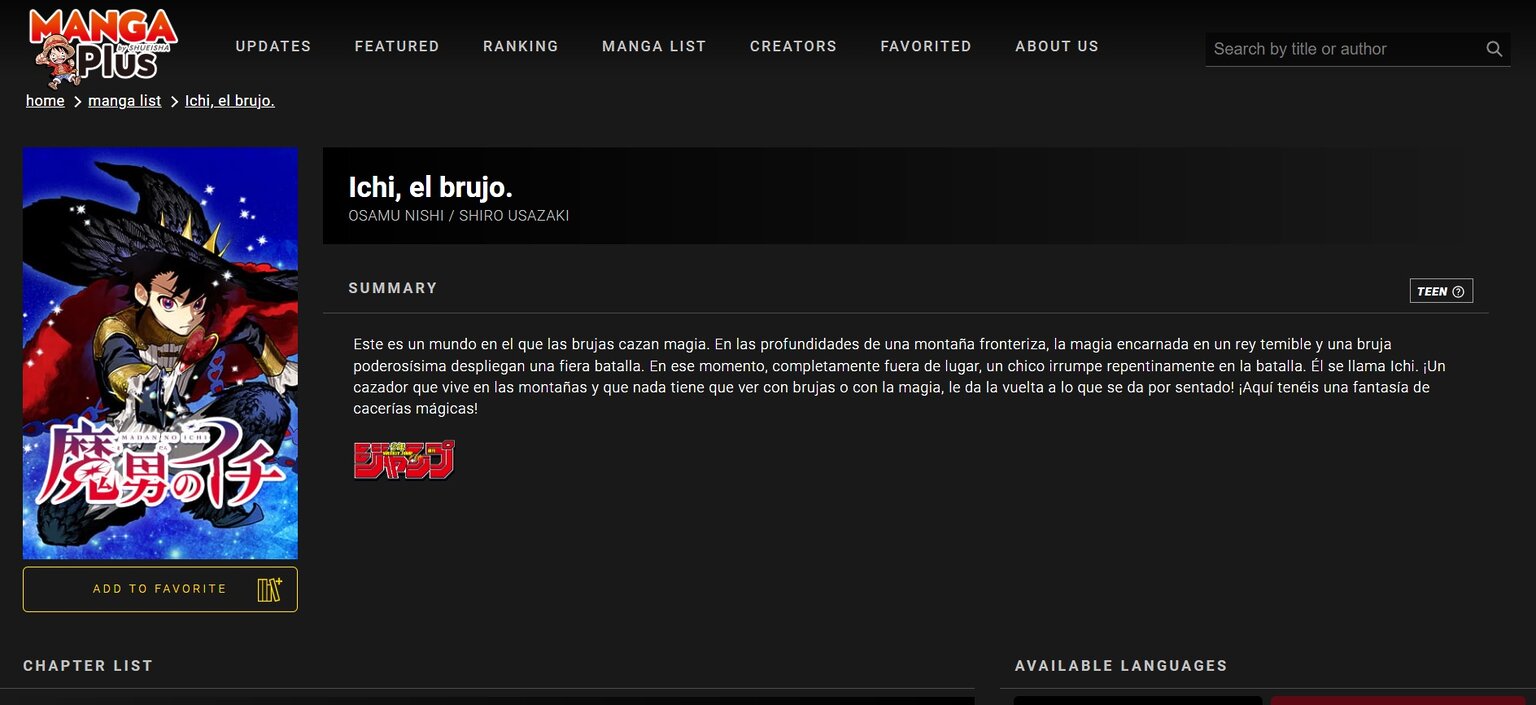Open the Creators page

(x=793, y=46)
